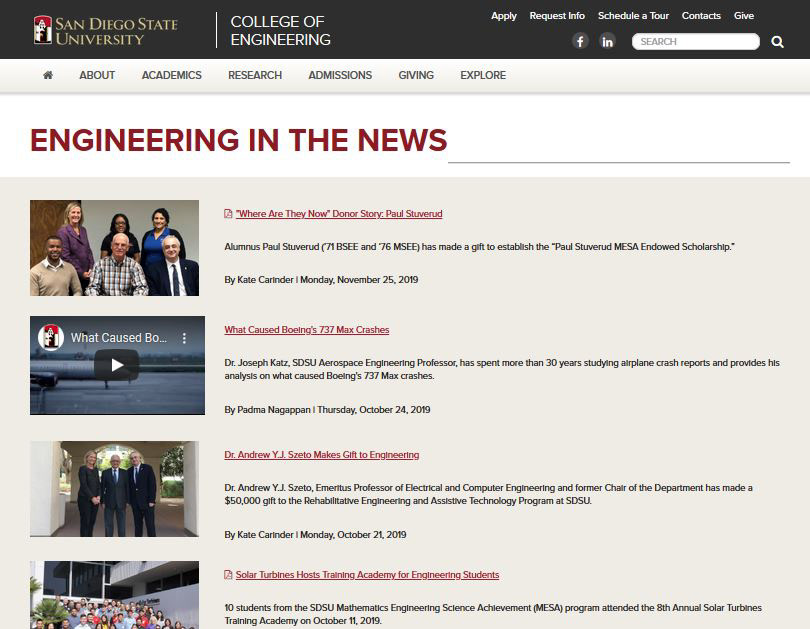Click the Engineering in the News heading
Viewport: 810px width, 629px height.
point(239,140)
